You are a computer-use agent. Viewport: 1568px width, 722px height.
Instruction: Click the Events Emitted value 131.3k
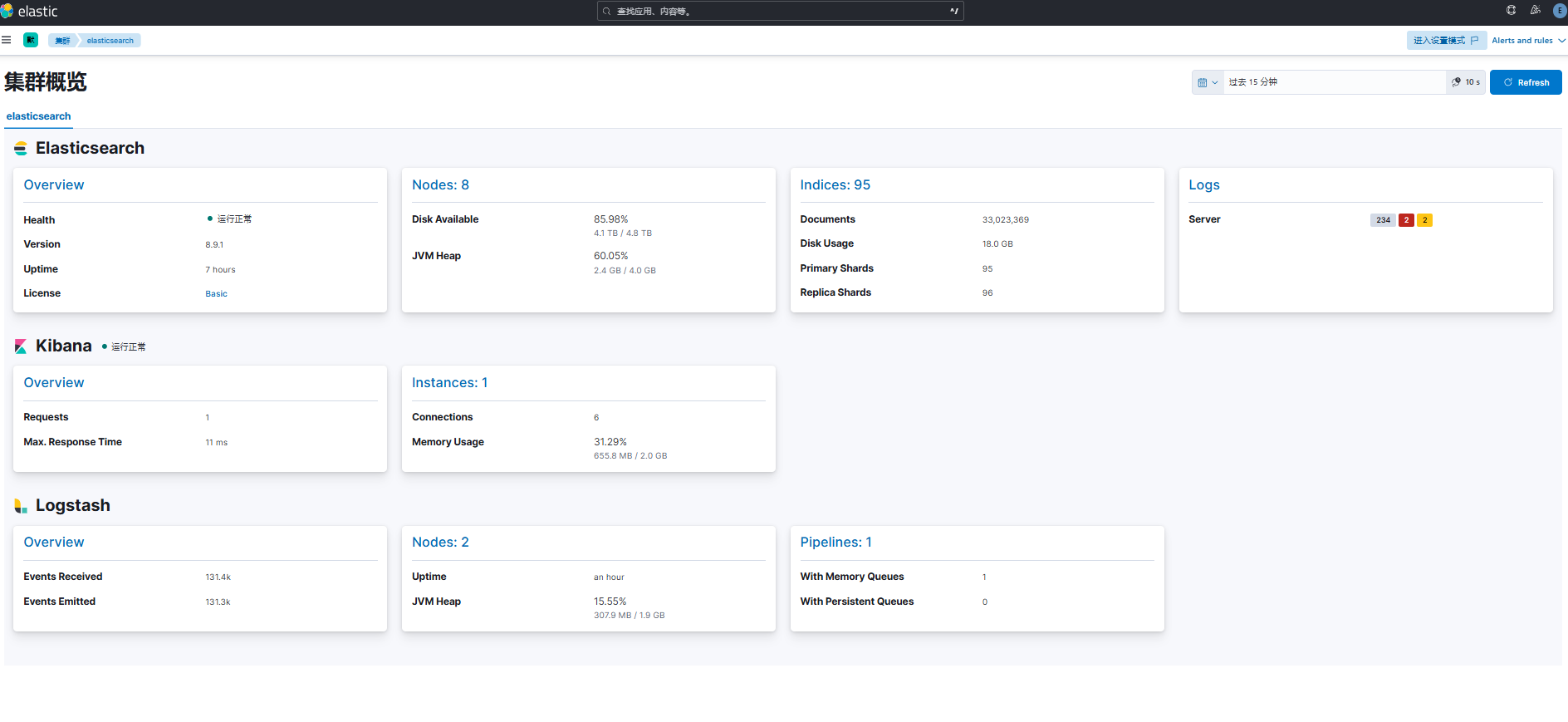[218, 602]
